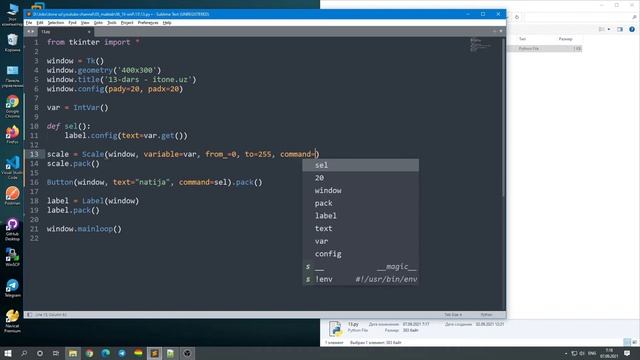
Task: Click line 21 window.mainloop() code
Action: click(84, 229)
